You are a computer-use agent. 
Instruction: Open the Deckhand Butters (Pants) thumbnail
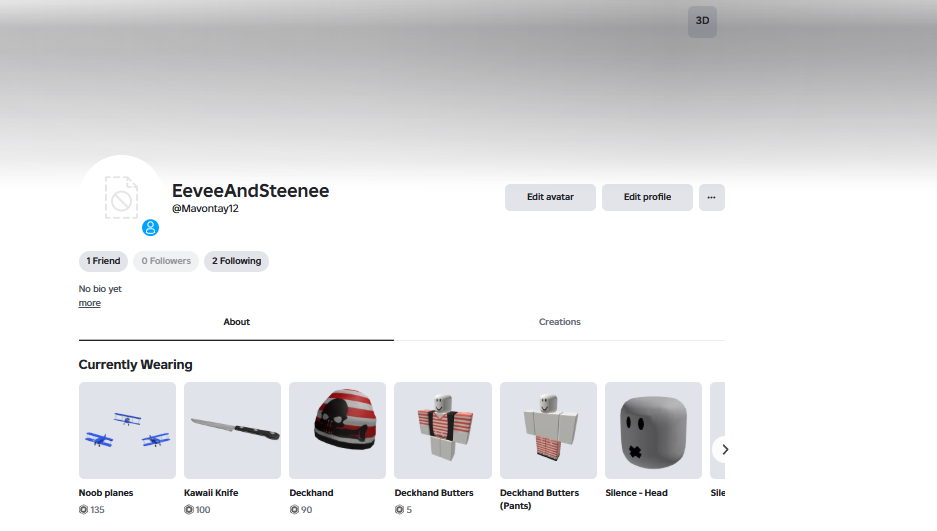549,431
